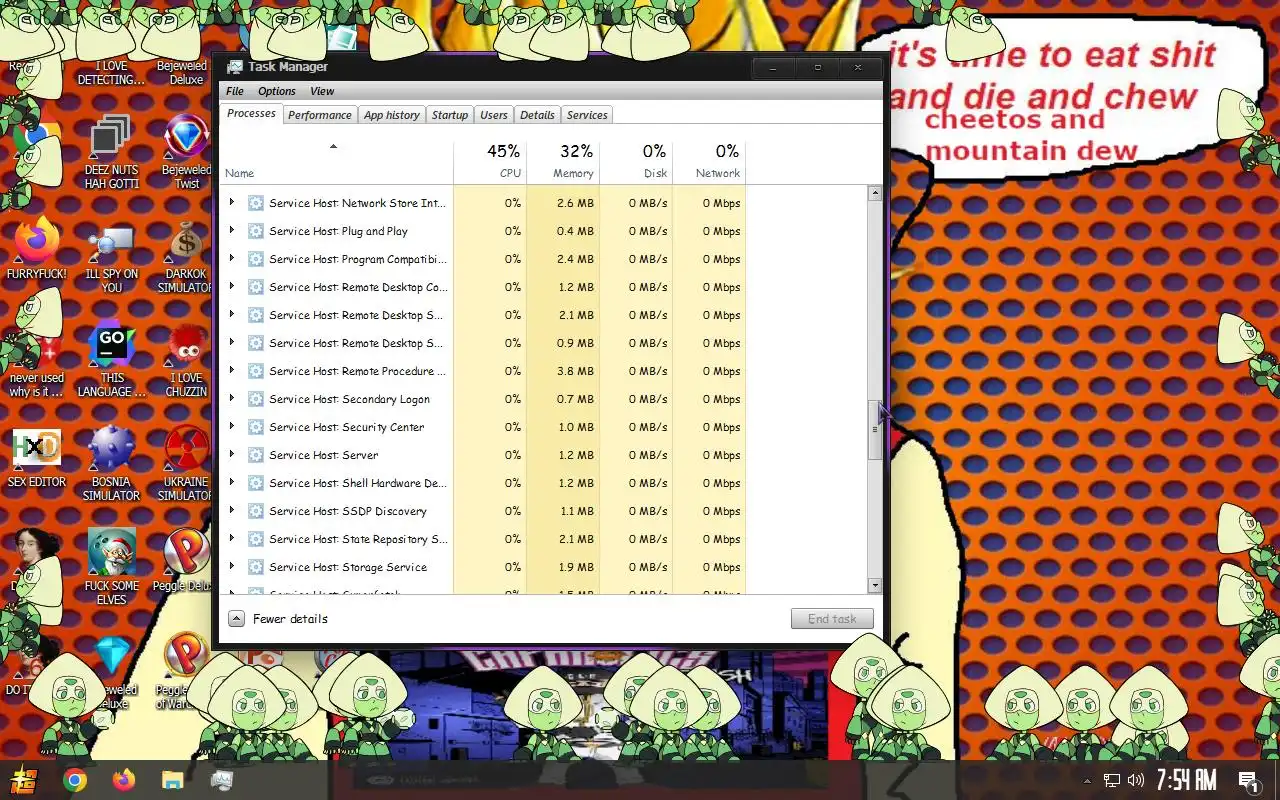Screen dimensions: 1280x800
Task: Switch to the App history tab
Action: coord(392,115)
